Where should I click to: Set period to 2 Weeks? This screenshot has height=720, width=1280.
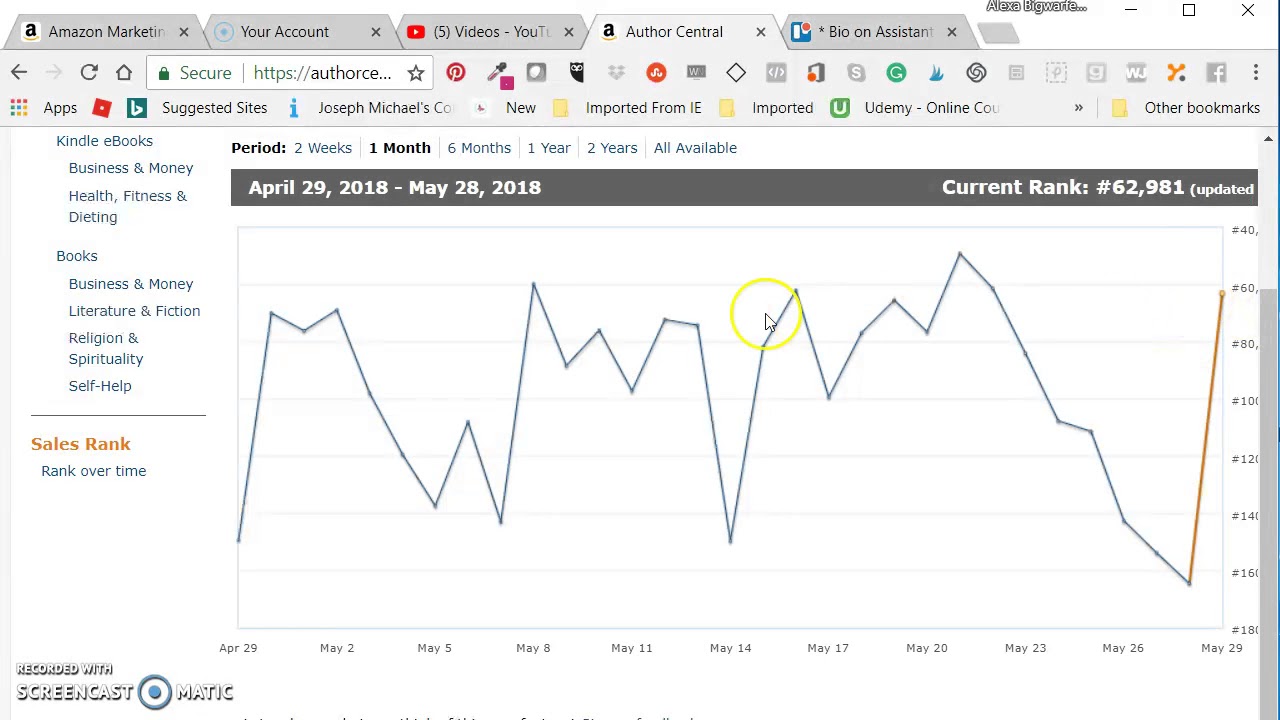[322, 148]
